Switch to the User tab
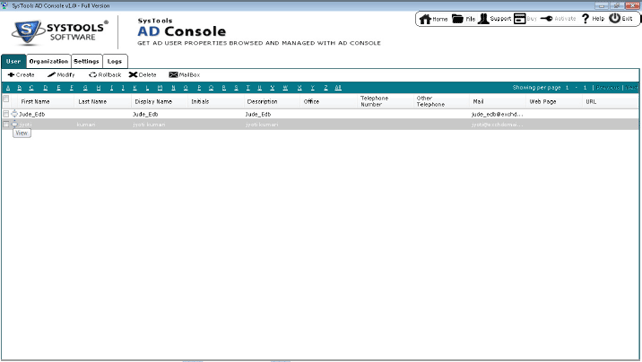The width and height of the screenshot is (642, 362). coord(14,61)
